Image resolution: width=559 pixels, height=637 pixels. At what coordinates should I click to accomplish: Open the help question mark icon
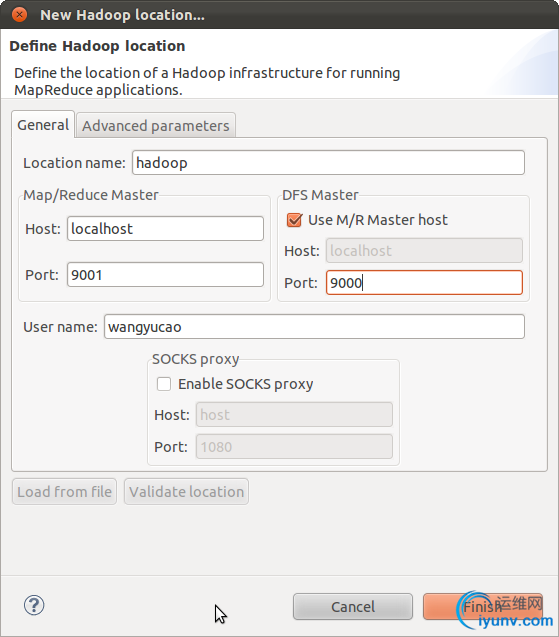[x=34, y=605]
